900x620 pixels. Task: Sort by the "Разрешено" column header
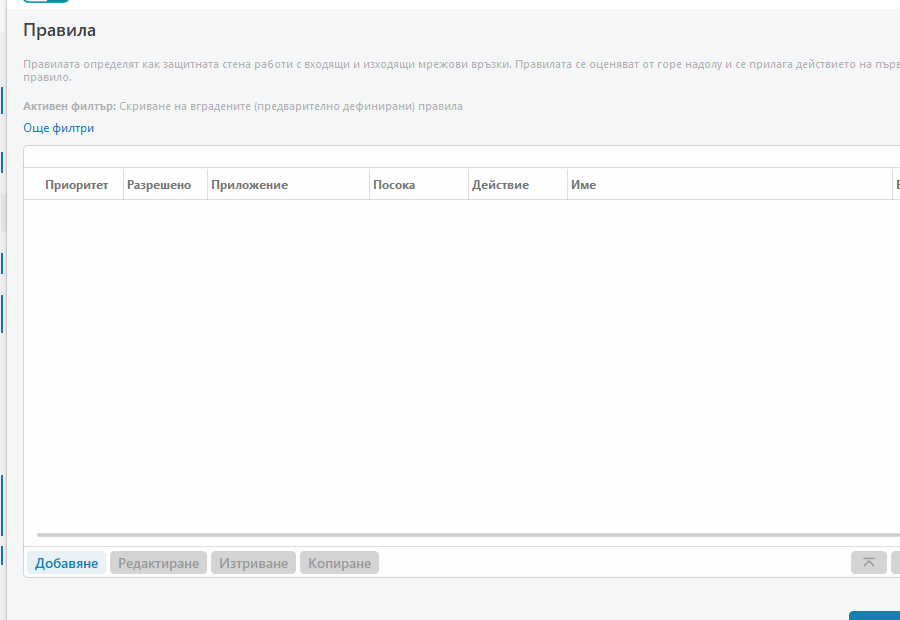coord(159,185)
